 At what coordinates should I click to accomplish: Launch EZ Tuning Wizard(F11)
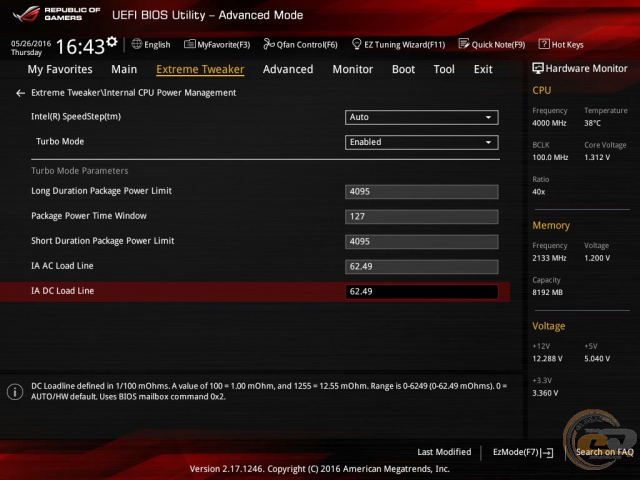(x=404, y=45)
